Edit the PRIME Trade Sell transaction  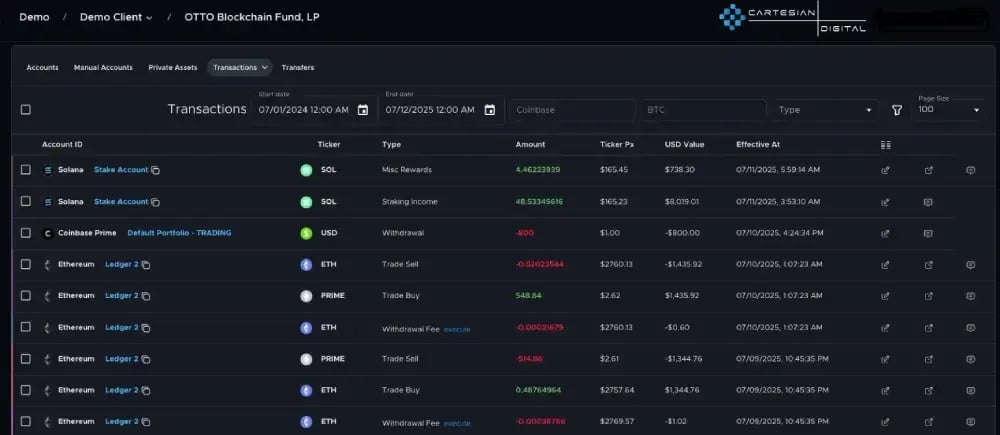pos(885,359)
